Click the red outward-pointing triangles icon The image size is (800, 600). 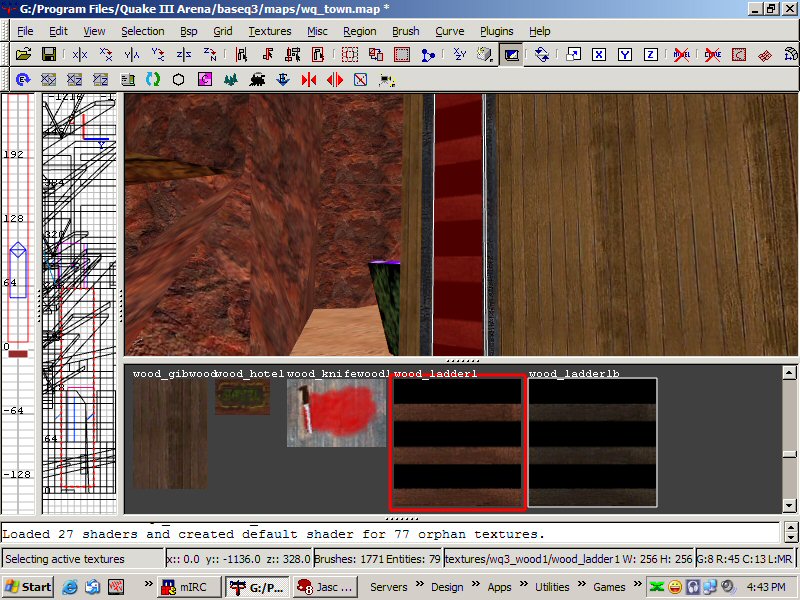click(335, 80)
